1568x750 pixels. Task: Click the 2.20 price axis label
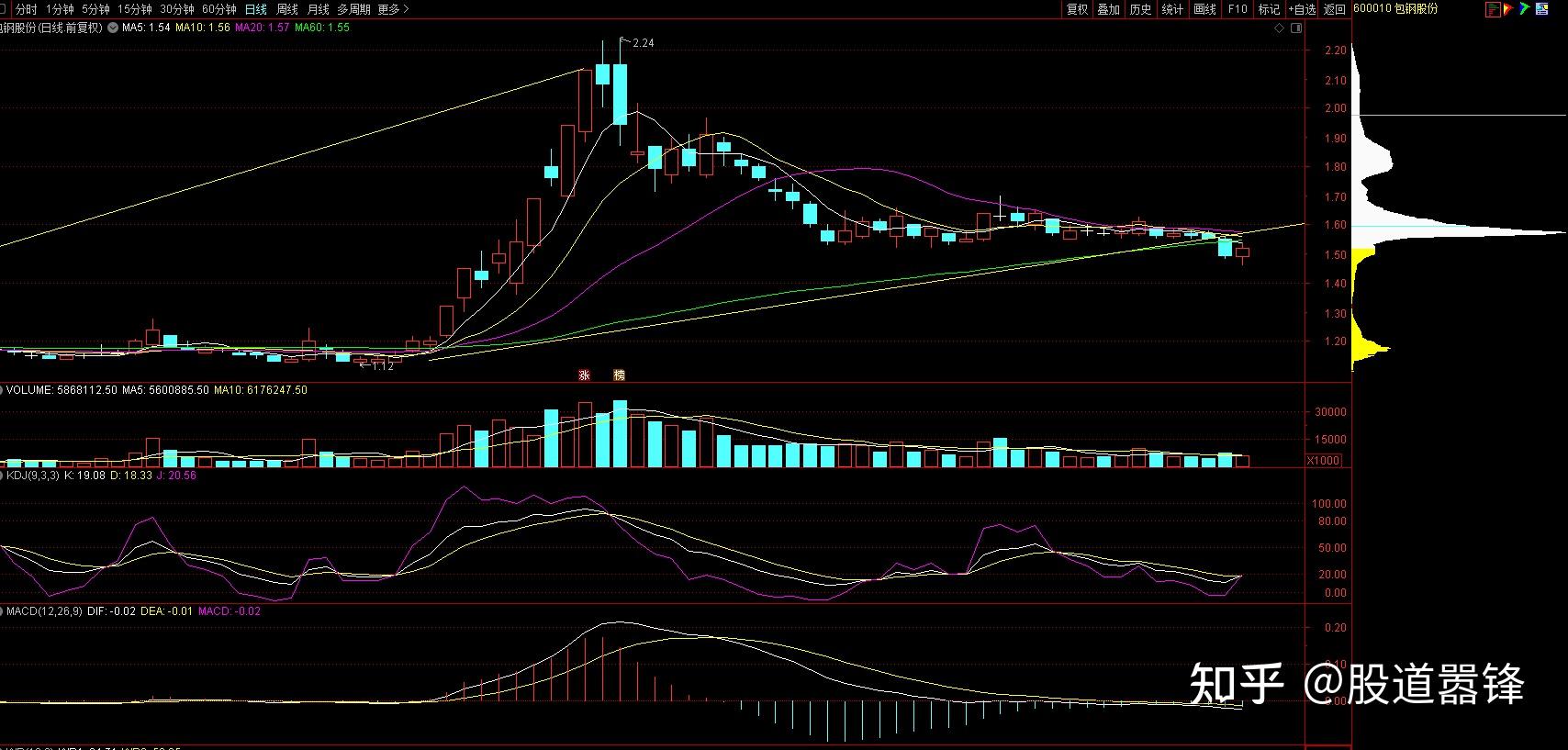click(1336, 50)
